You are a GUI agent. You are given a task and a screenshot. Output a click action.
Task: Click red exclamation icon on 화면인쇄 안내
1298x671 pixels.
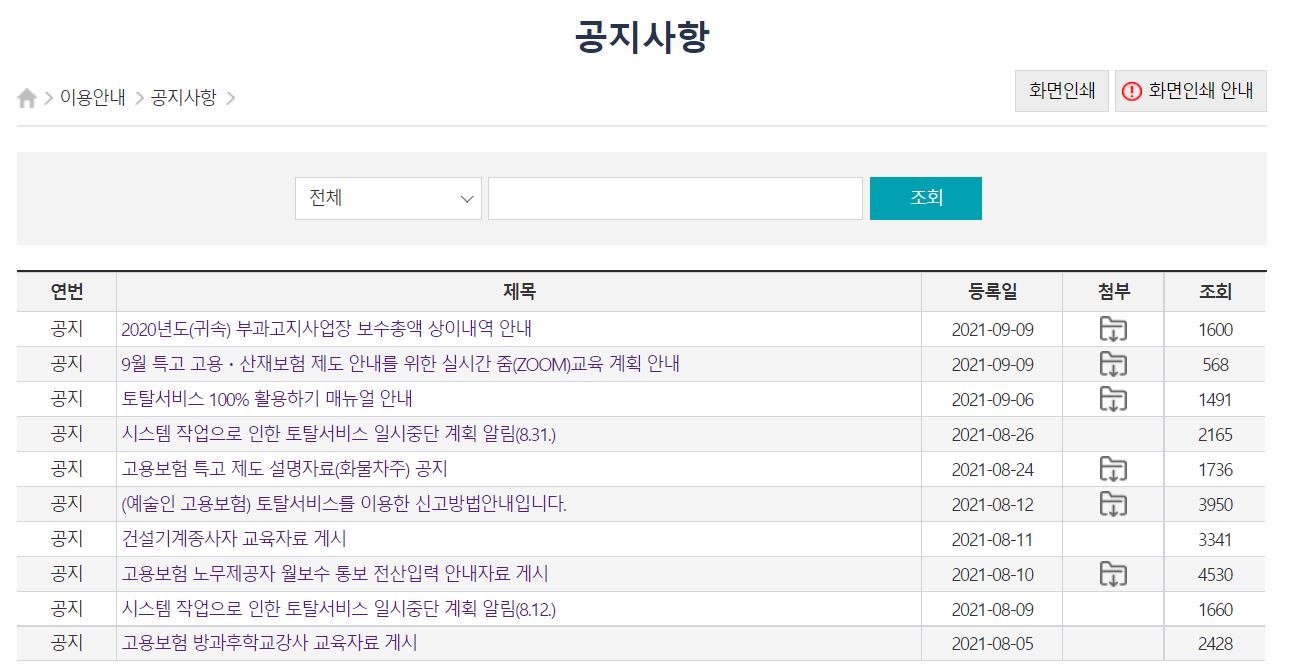click(1131, 91)
